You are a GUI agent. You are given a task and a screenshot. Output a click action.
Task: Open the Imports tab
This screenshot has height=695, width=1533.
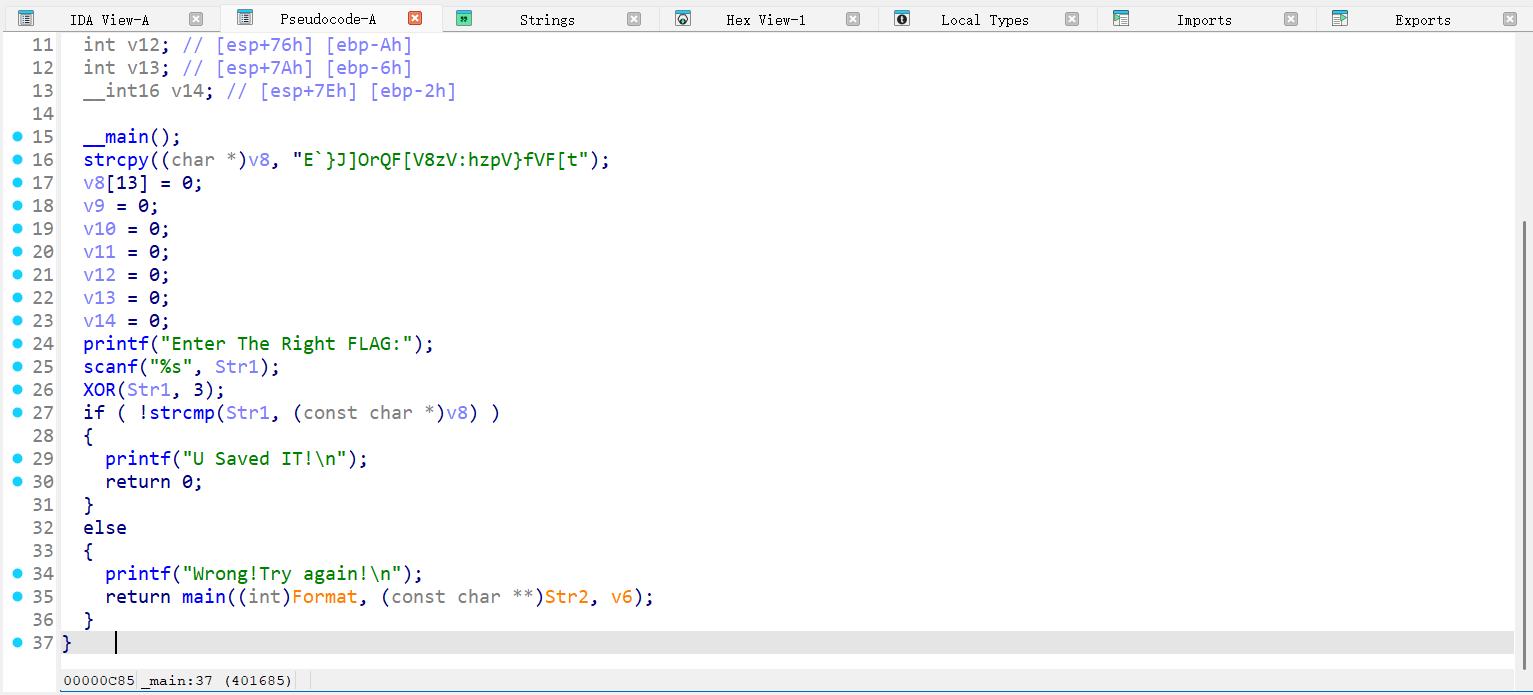[x=1204, y=20]
